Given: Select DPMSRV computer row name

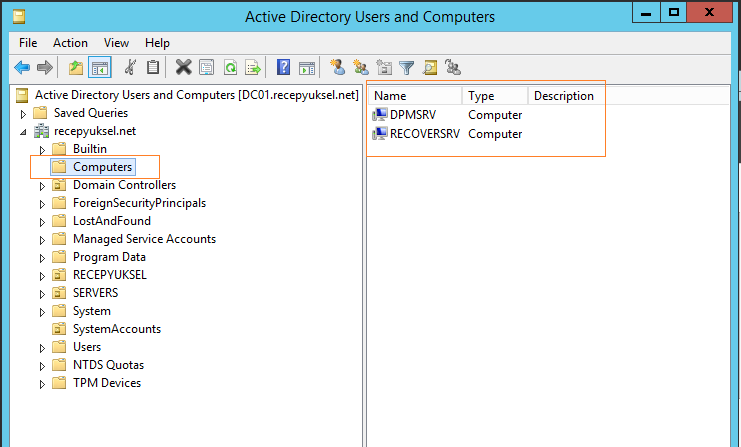Looking at the screenshot, I should (x=413, y=115).
